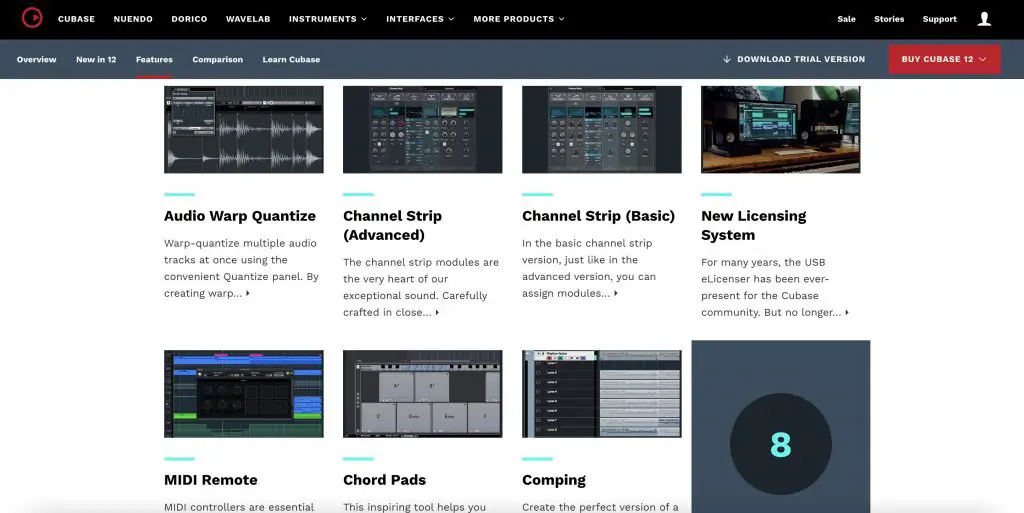
Task: Open Nuendo in top navigation
Action: point(133,19)
